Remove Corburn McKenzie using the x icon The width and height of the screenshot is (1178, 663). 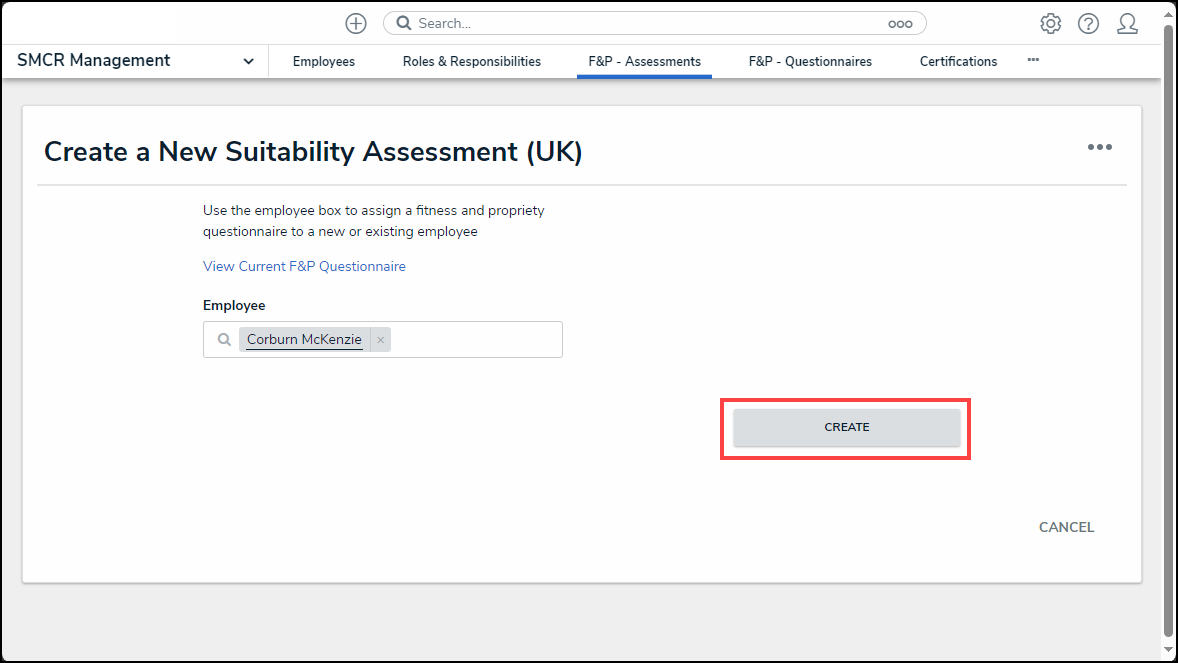(380, 340)
